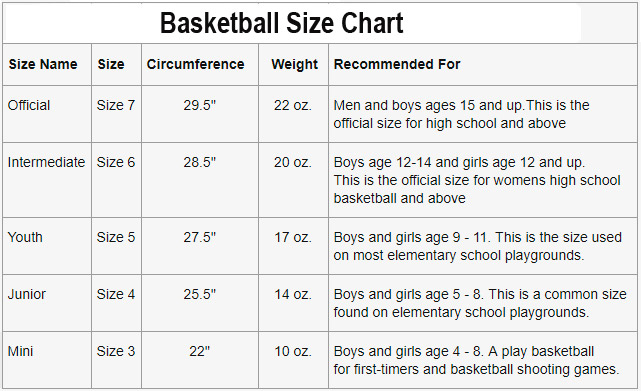Select the Size 6 cell
This screenshot has height=391, width=641.
tap(116, 162)
